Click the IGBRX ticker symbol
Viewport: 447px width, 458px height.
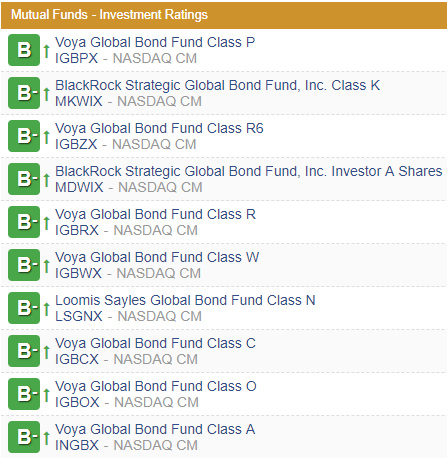point(77,230)
